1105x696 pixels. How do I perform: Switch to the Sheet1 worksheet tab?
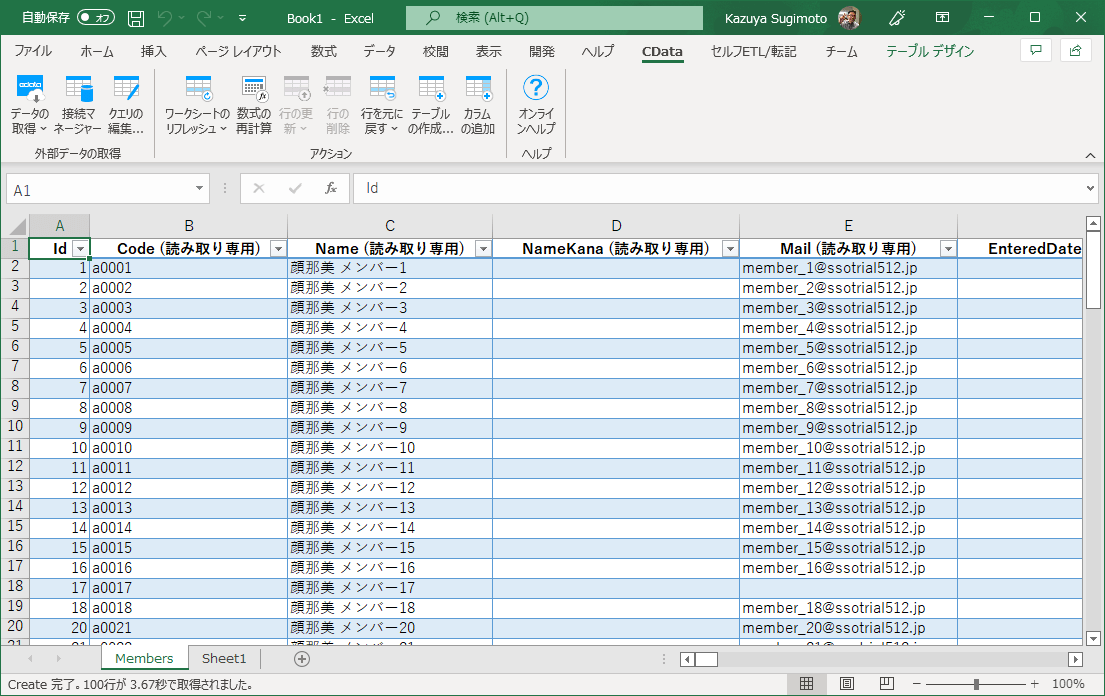coord(224,658)
